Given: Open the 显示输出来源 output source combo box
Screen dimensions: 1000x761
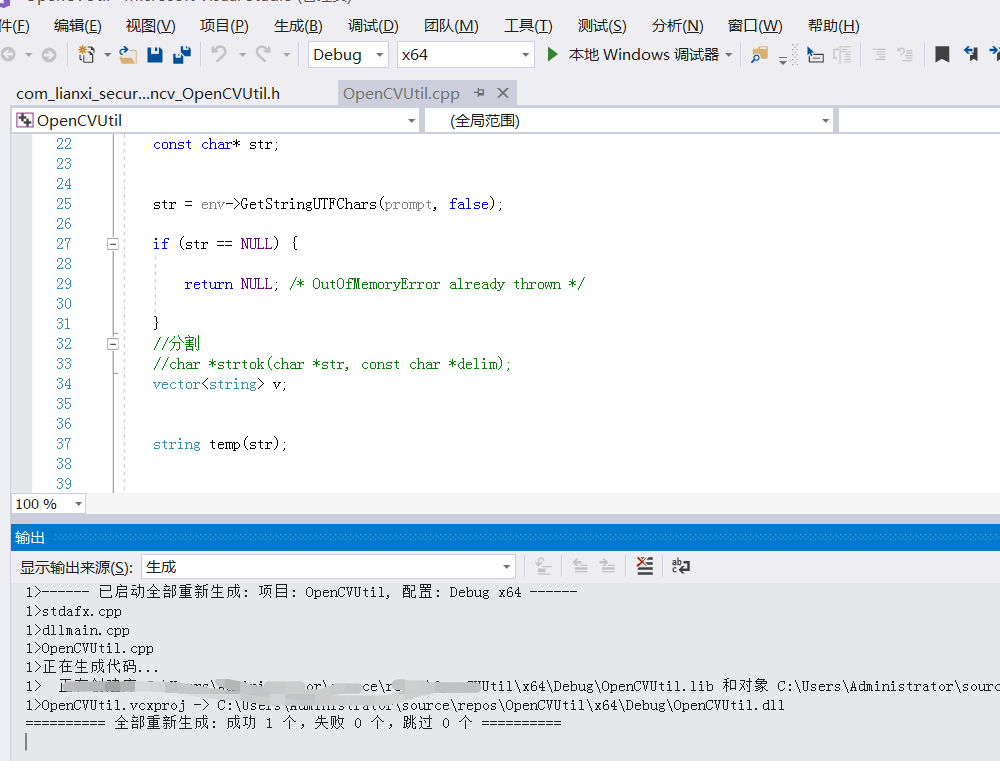Looking at the screenshot, I should click(x=328, y=566).
